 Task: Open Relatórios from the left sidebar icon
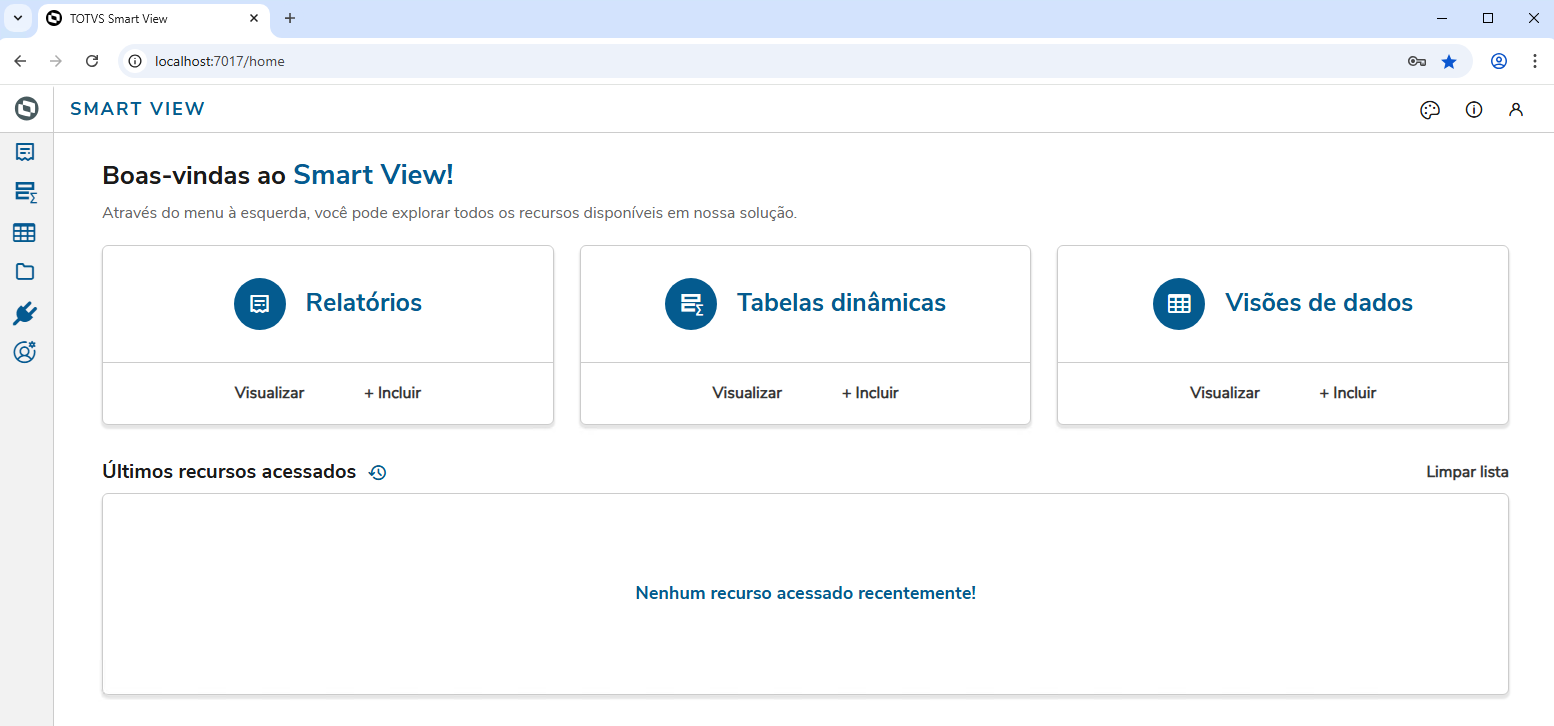[x=25, y=152]
